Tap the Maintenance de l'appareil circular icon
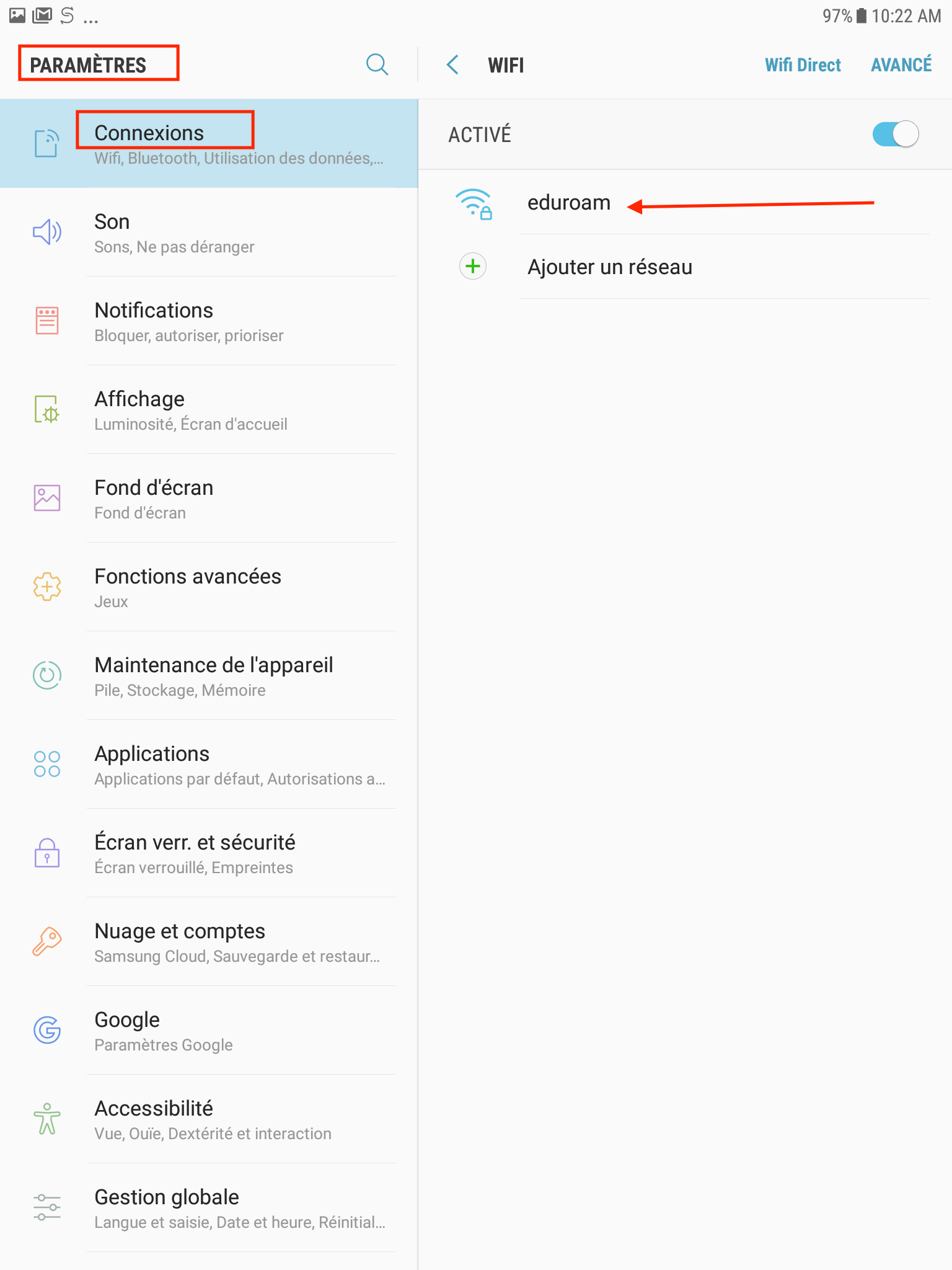Image resolution: width=952 pixels, height=1270 pixels. coord(47,675)
